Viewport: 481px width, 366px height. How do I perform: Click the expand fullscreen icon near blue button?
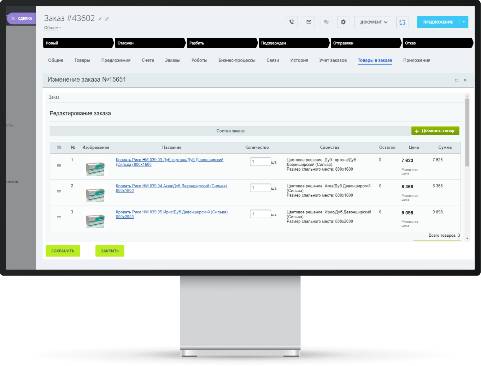click(x=403, y=22)
